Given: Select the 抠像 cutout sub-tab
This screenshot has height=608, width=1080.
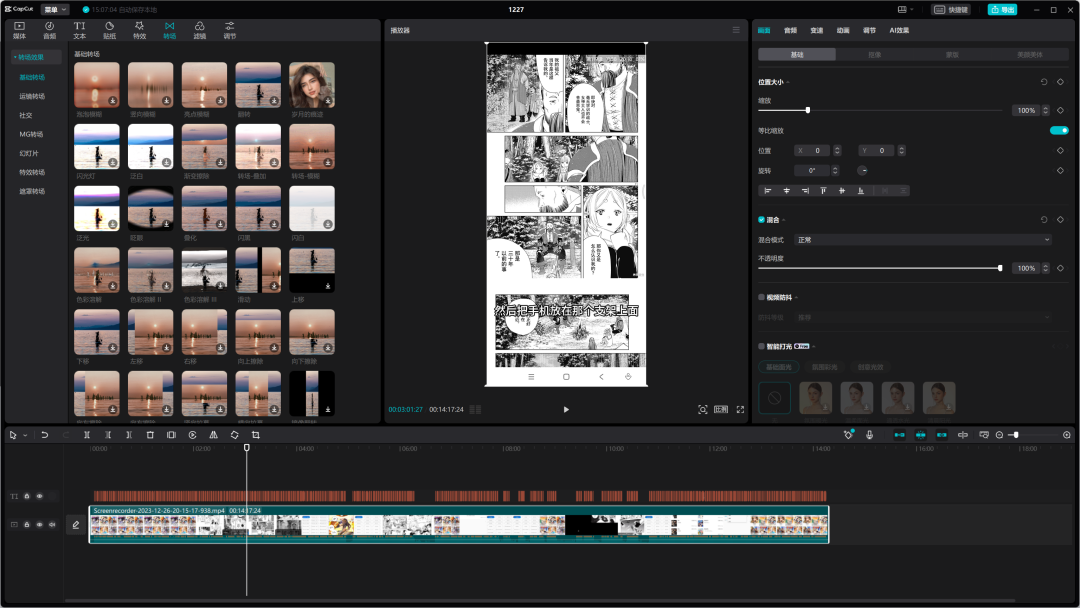Looking at the screenshot, I should 874,54.
